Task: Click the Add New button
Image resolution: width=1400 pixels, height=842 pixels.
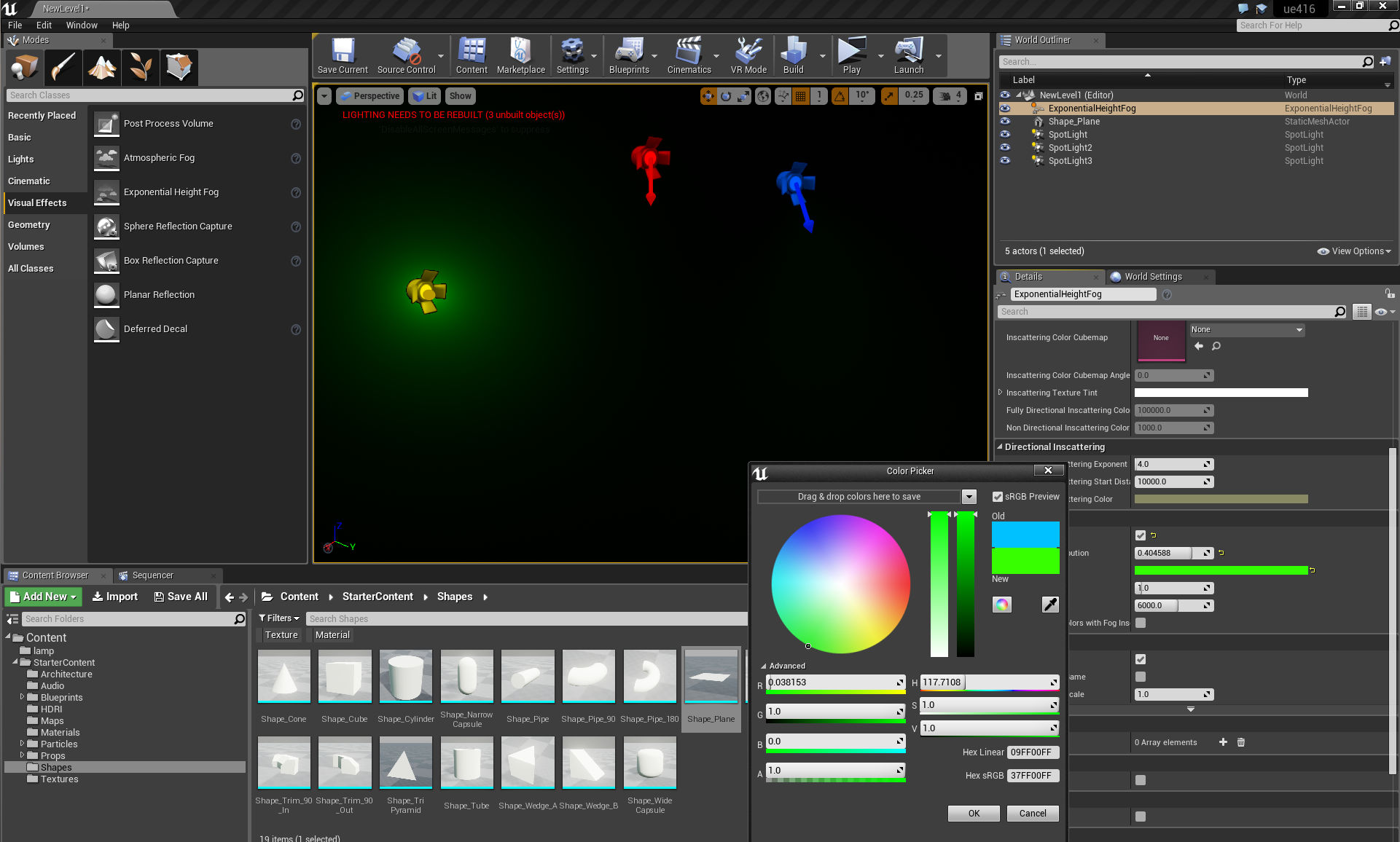Action: (x=44, y=597)
